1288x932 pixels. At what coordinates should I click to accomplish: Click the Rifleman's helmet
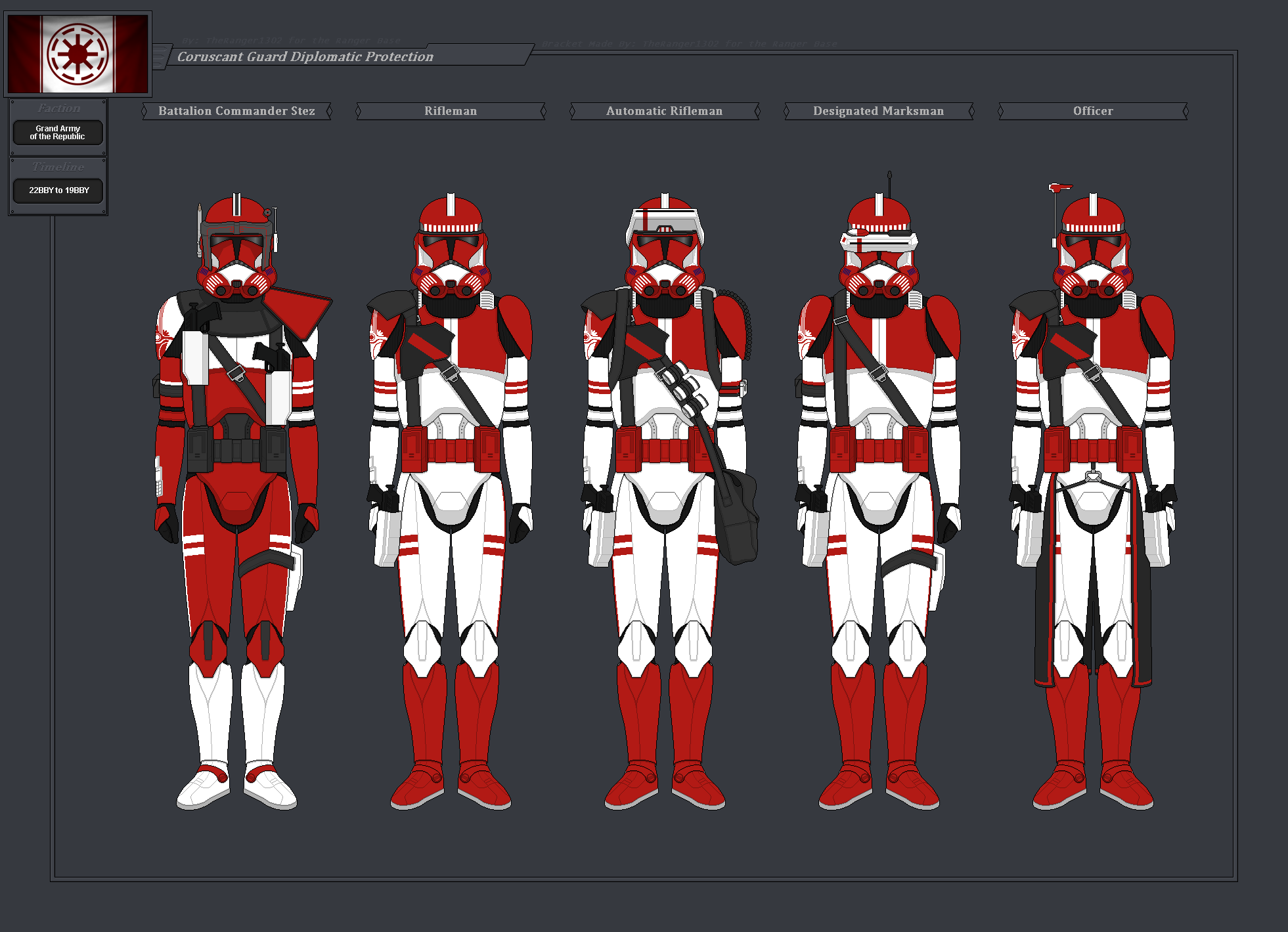pyautogui.click(x=451, y=246)
